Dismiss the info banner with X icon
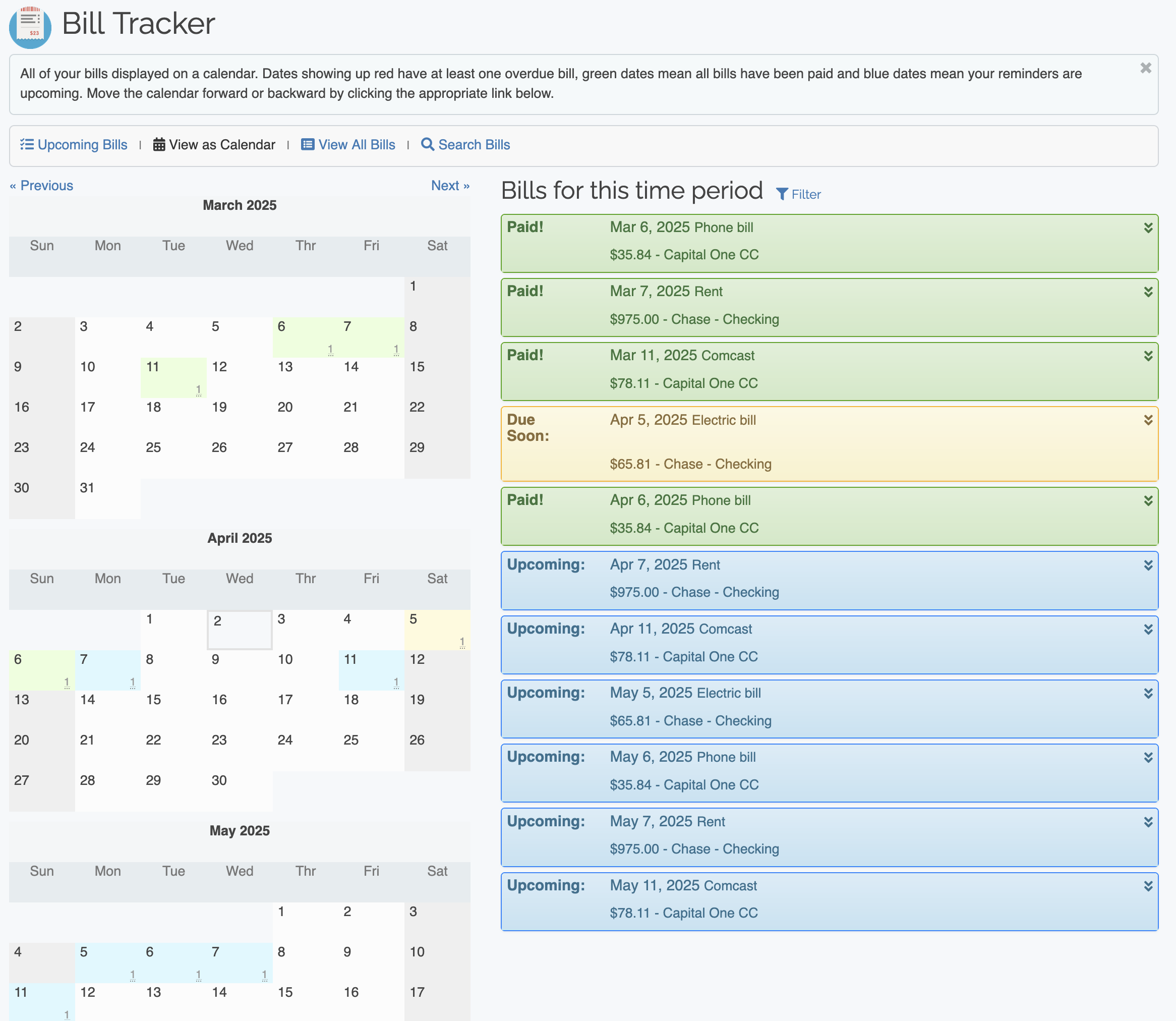The width and height of the screenshot is (1176, 1021). (1146, 69)
